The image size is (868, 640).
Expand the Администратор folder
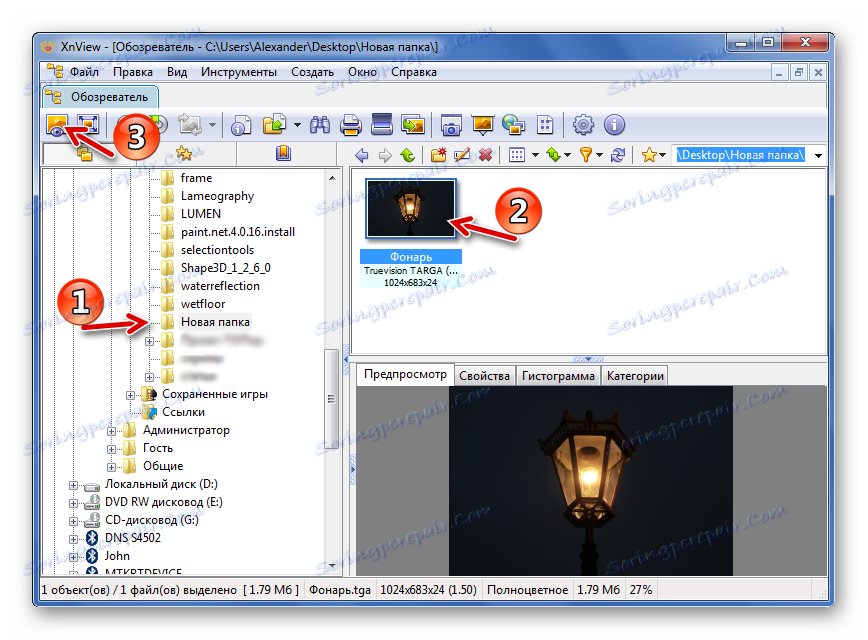click(111, 431)
